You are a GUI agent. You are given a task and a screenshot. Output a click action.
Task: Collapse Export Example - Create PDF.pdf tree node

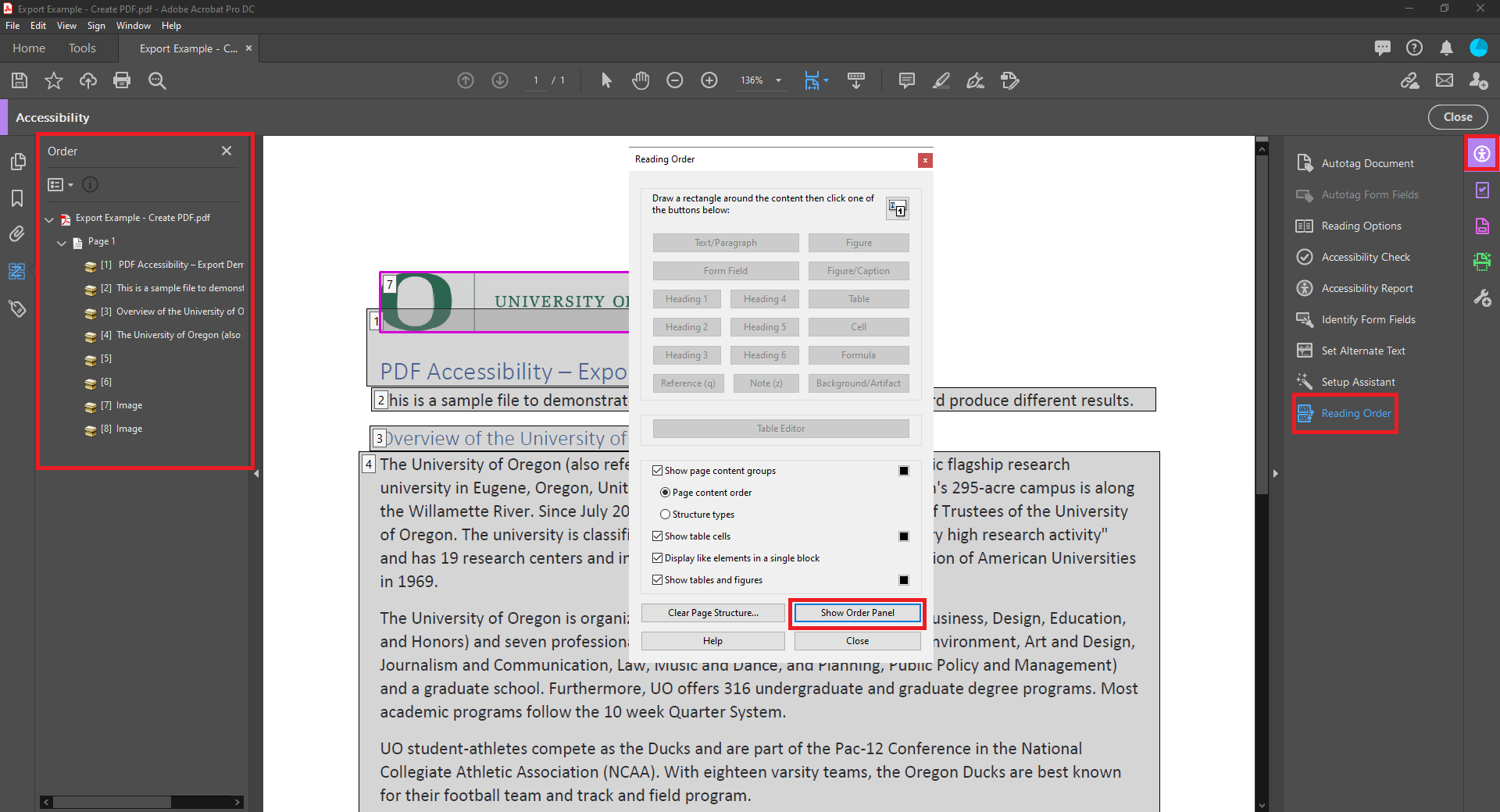tap(50, 219)
